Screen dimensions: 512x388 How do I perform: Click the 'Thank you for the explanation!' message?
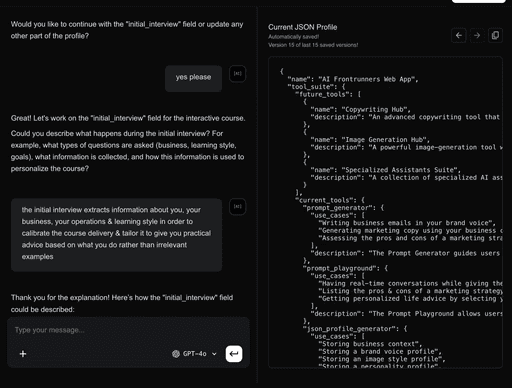coord(122,303)
